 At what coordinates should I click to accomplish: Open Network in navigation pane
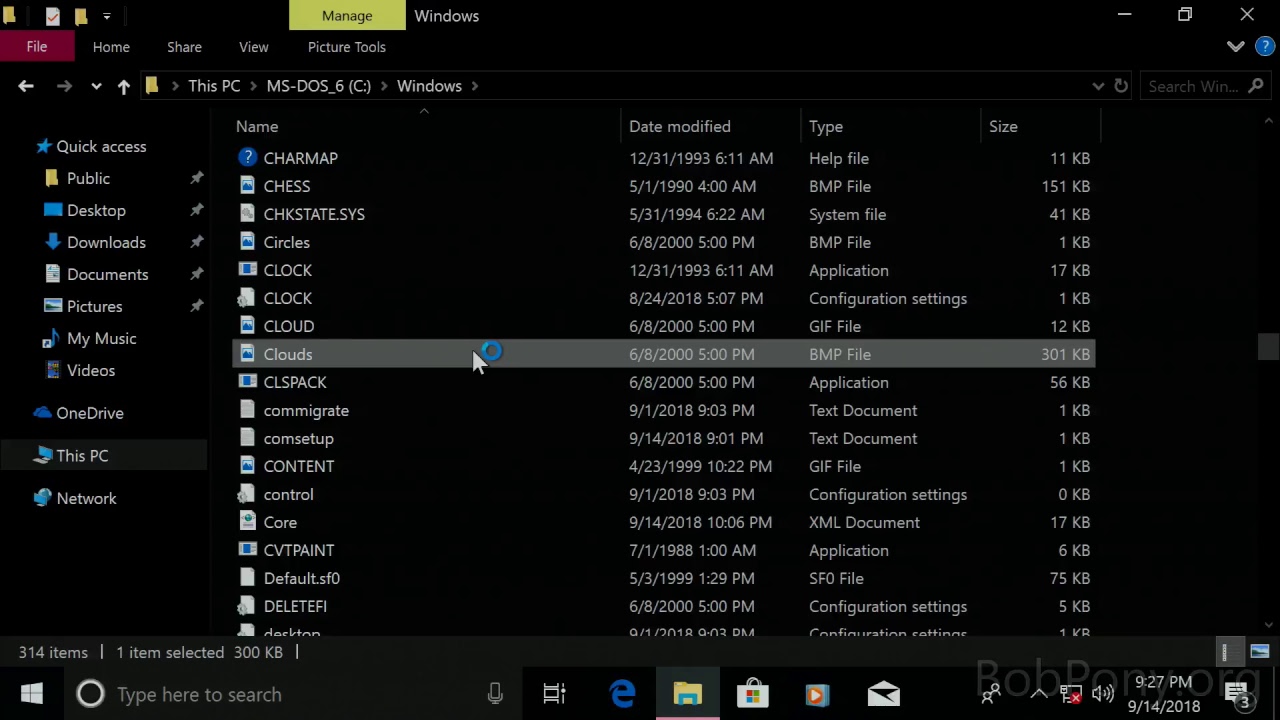click(x=86, y=498)
